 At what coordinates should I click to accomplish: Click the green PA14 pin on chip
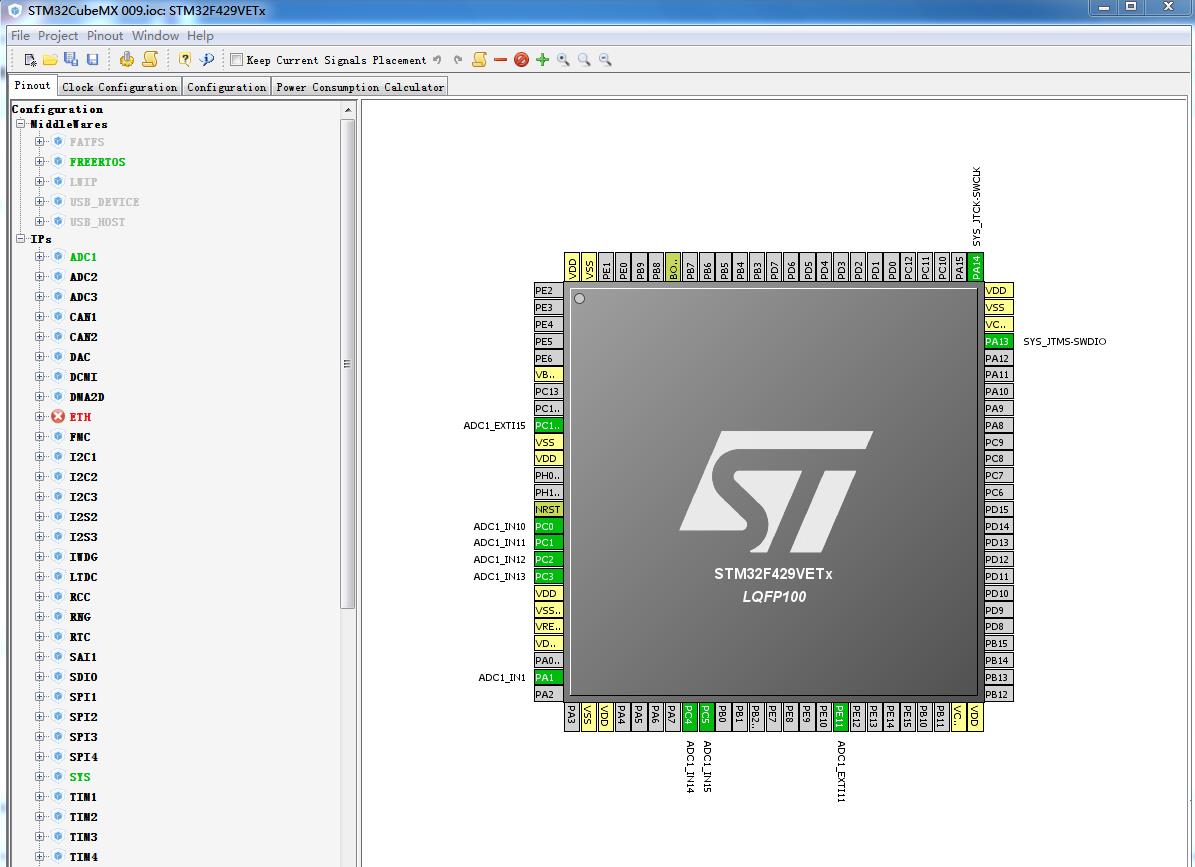point(976,267)
